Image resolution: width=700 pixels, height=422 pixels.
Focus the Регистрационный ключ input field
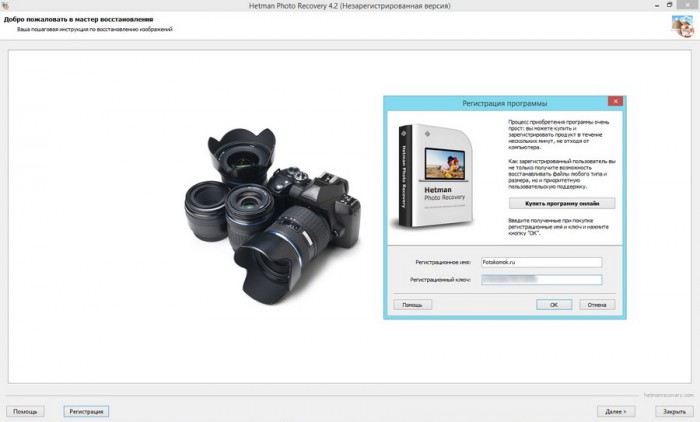[541, 280]
